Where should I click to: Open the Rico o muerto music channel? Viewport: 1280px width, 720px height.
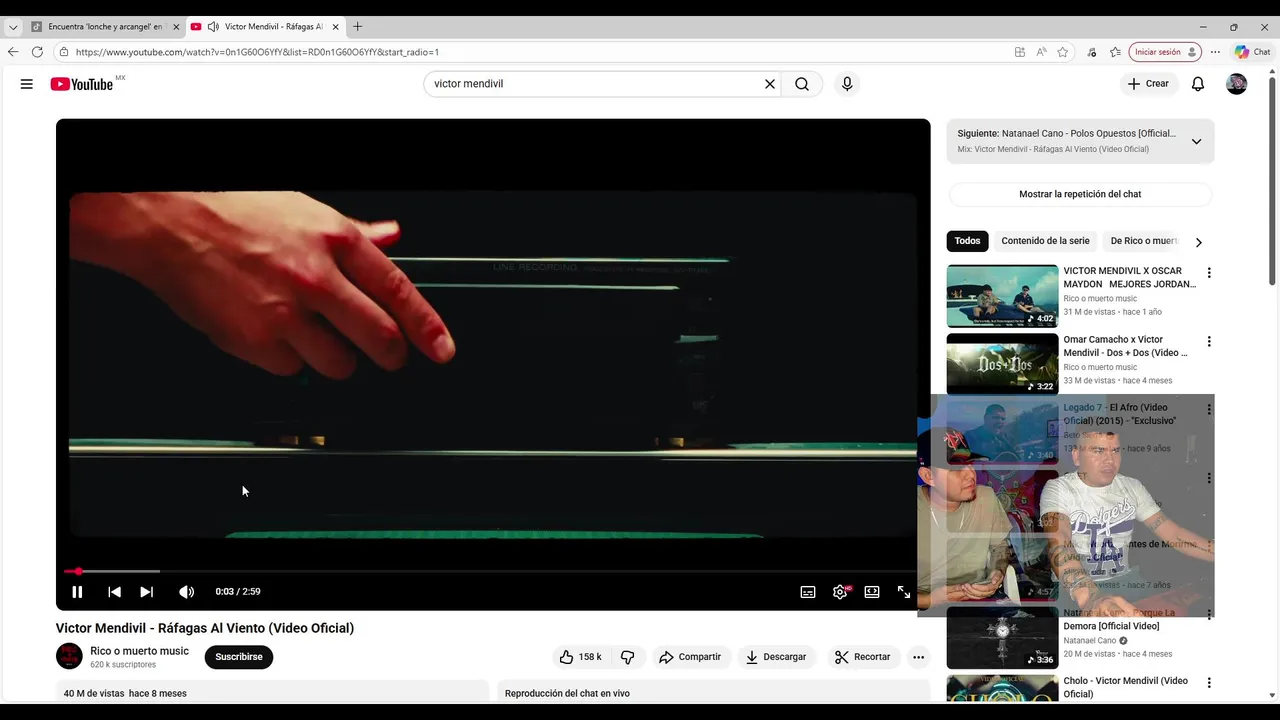[x=139, y=651]
